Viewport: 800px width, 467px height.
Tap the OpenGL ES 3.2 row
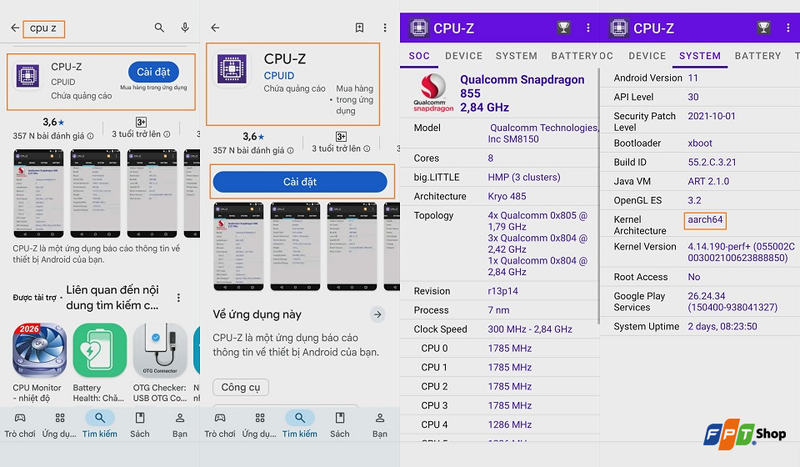700,200
